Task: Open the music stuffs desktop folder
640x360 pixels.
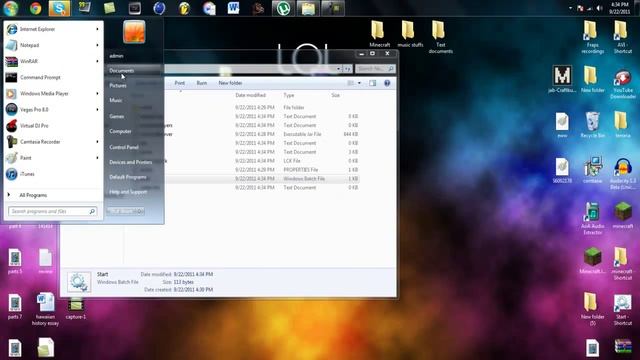Action: click(x=410, y=34)
